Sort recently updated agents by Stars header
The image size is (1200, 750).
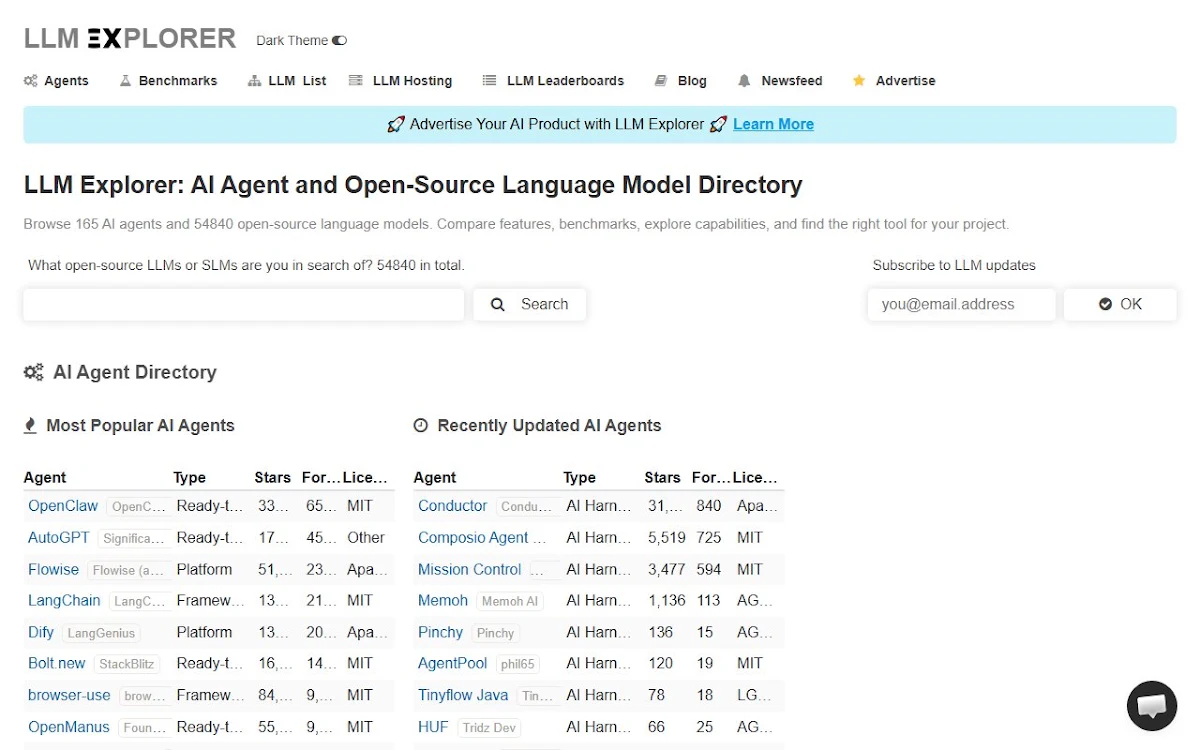pyautogui.click(x=662, y=478)
